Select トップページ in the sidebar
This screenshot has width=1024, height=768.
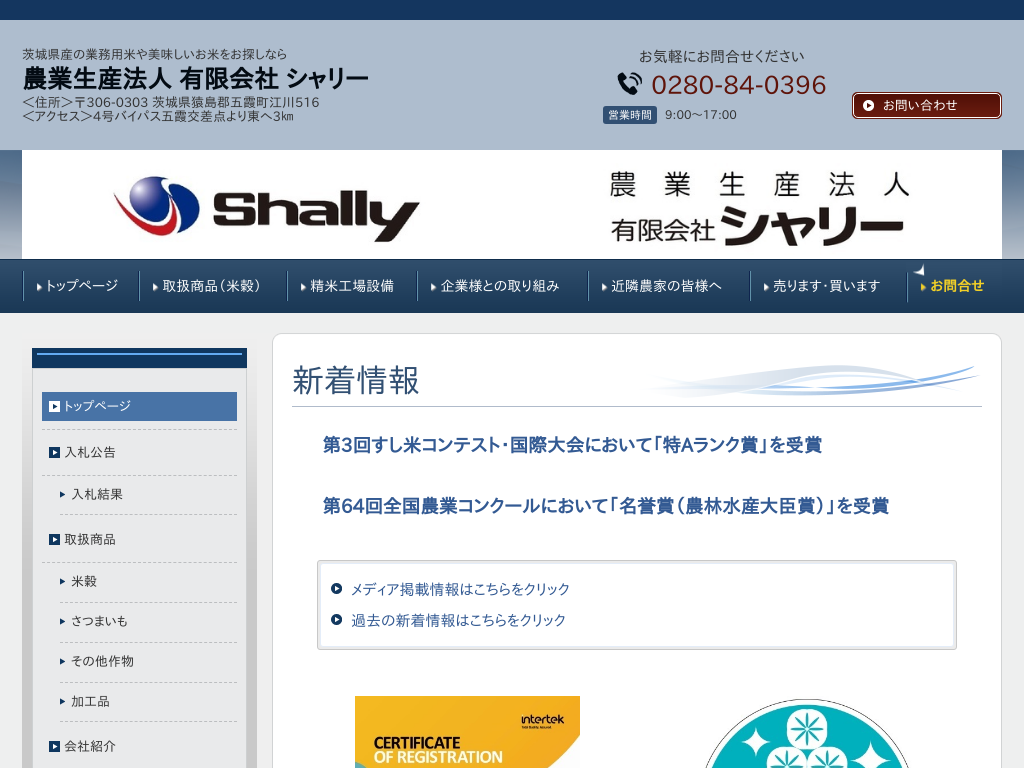[139, 406]
